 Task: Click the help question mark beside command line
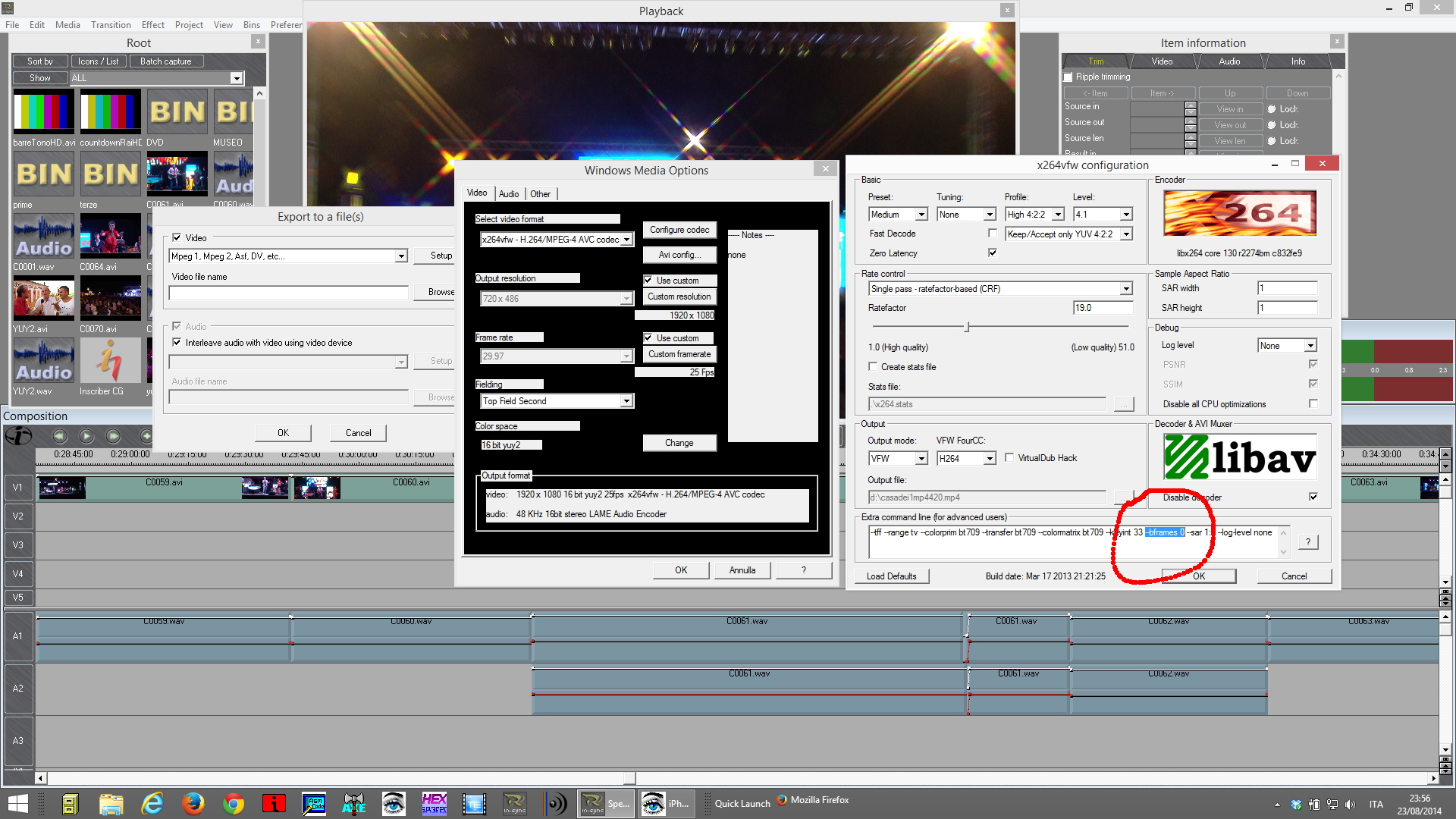tap(1307, 541)
